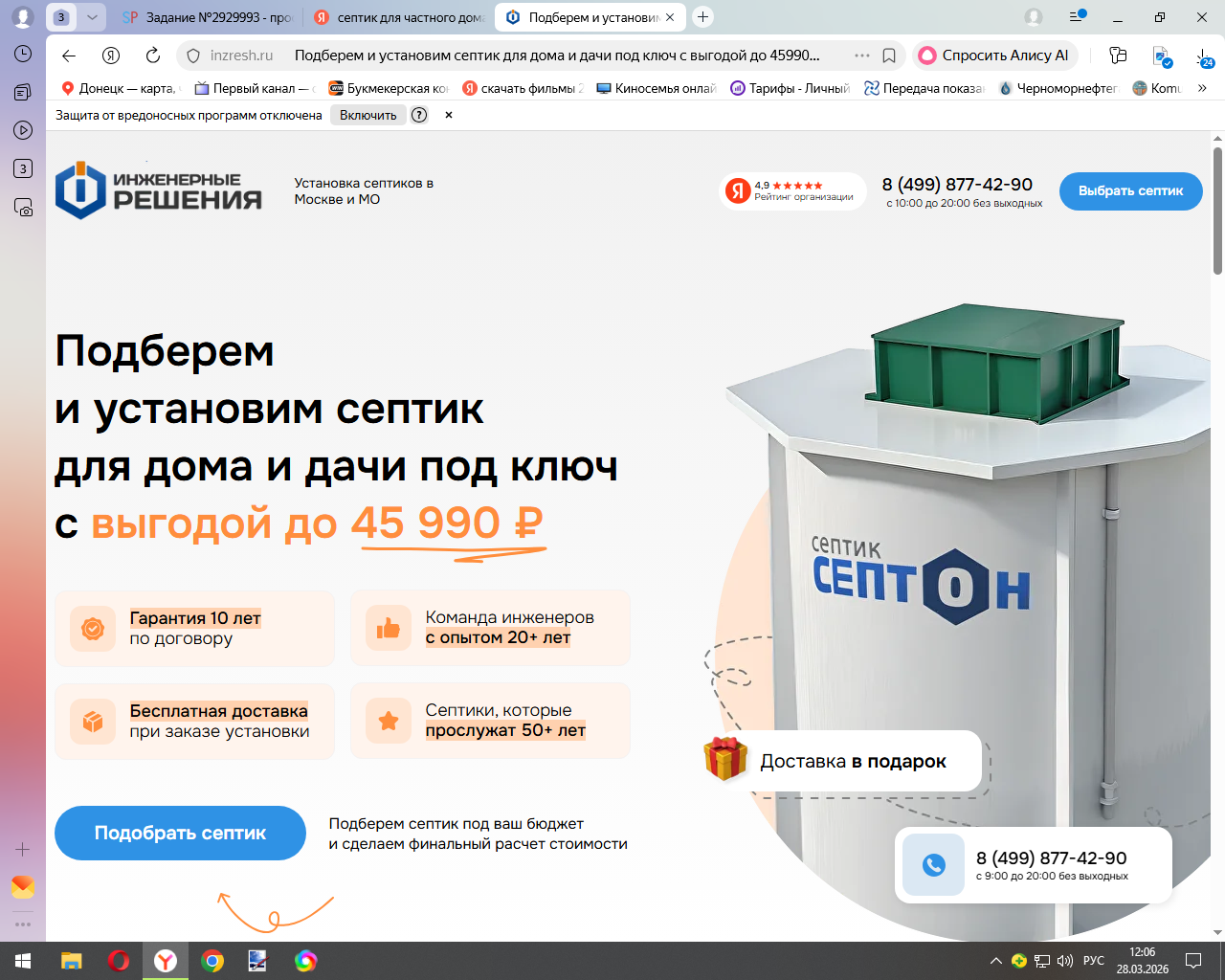Click the blue phone icon in the callback card
The image size is (1225, 980).
(x=933, y=865)
